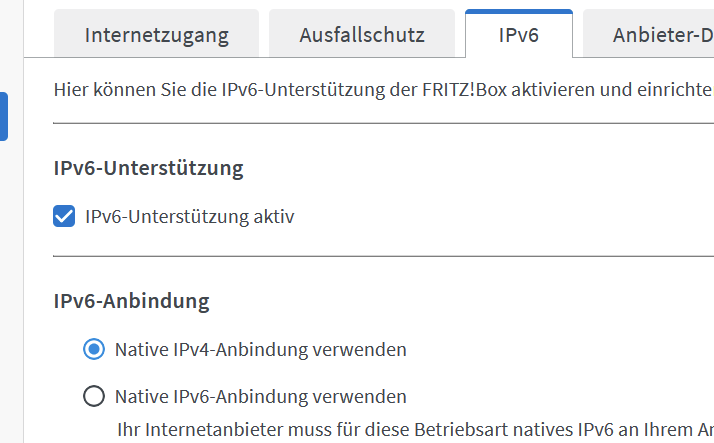Click the word FRITZ!Box in the description
Viewport: 714px width, 443px height.
click(464, 90)
